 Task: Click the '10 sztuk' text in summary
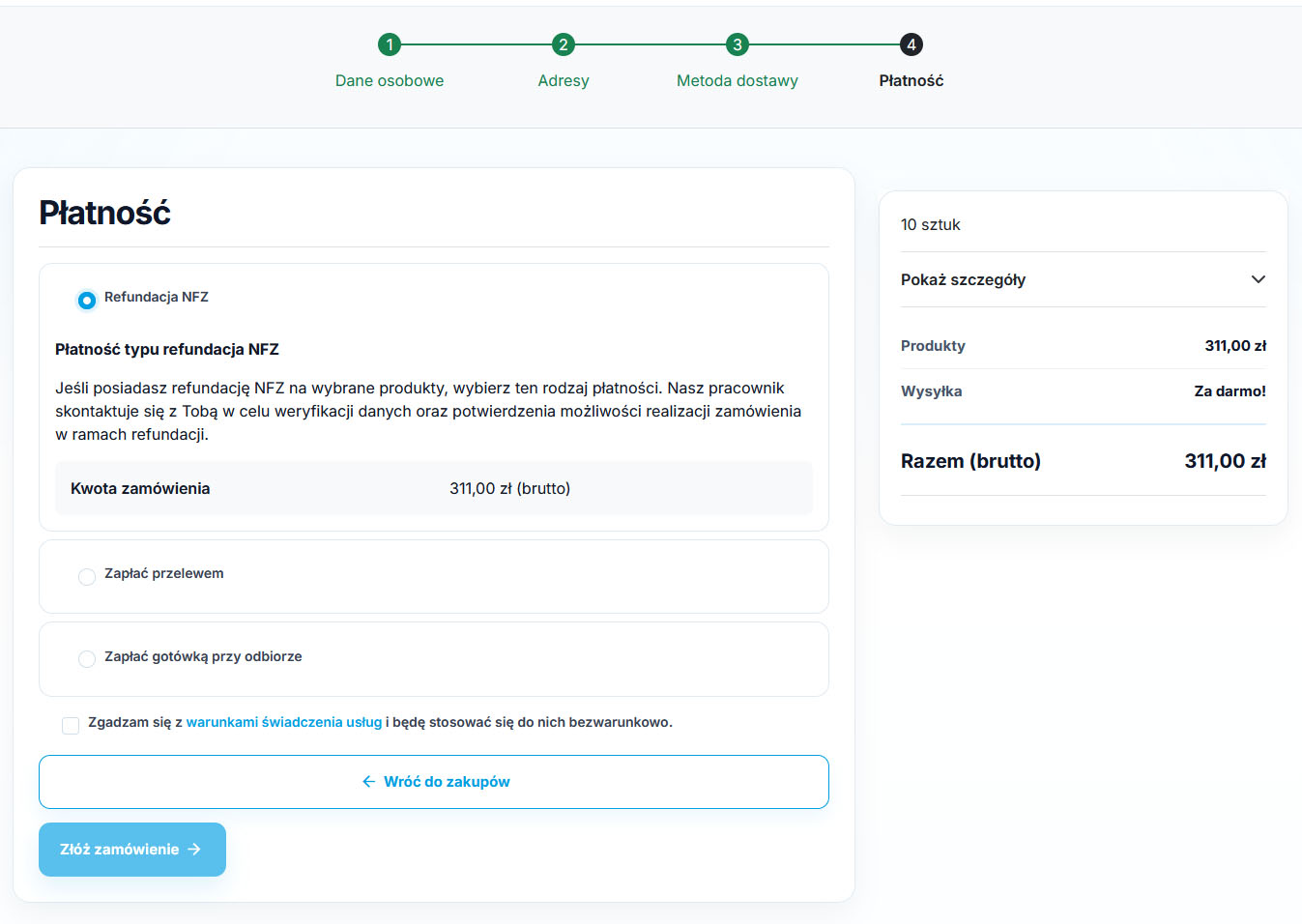point(931,224)
